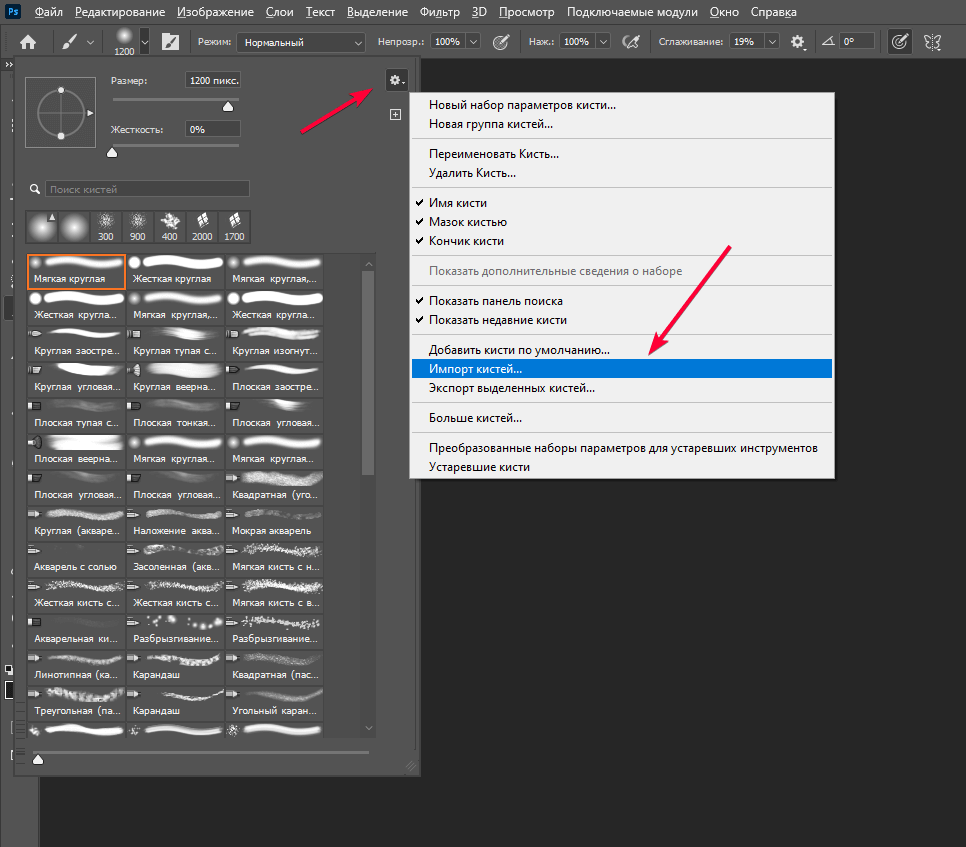This screenshot has width=966, height=847.
Task: Toggle pressure for size button
Action: [899, 42]
